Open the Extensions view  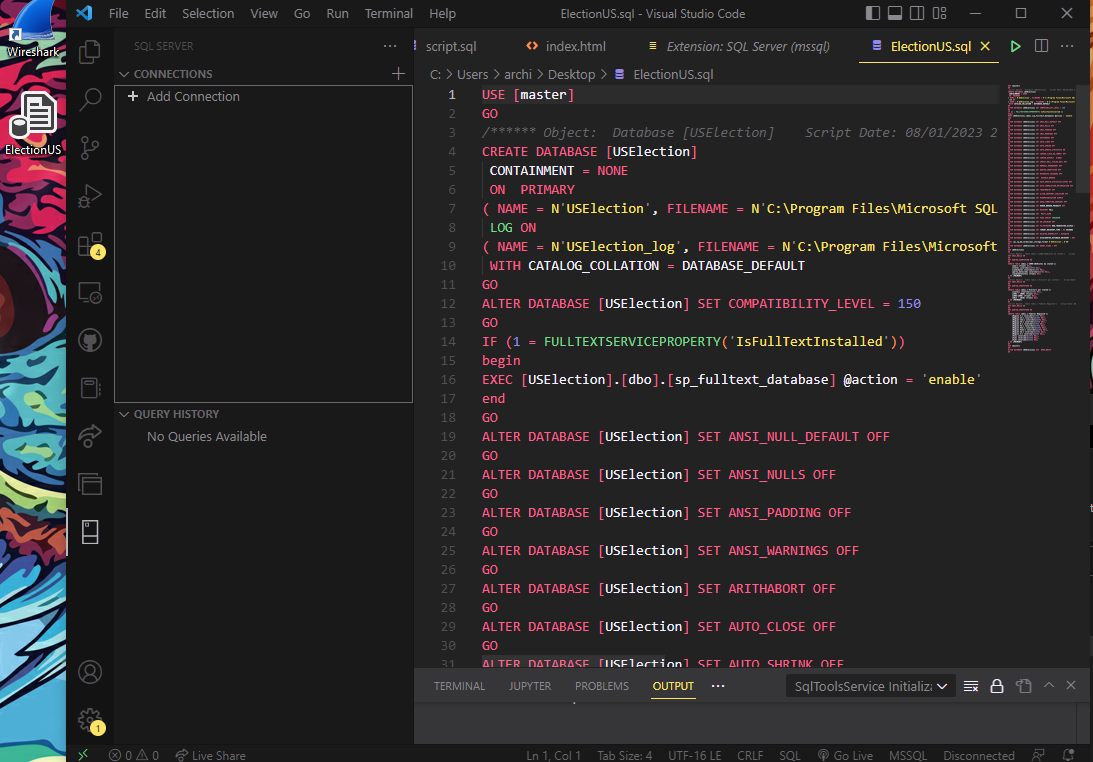90,245
